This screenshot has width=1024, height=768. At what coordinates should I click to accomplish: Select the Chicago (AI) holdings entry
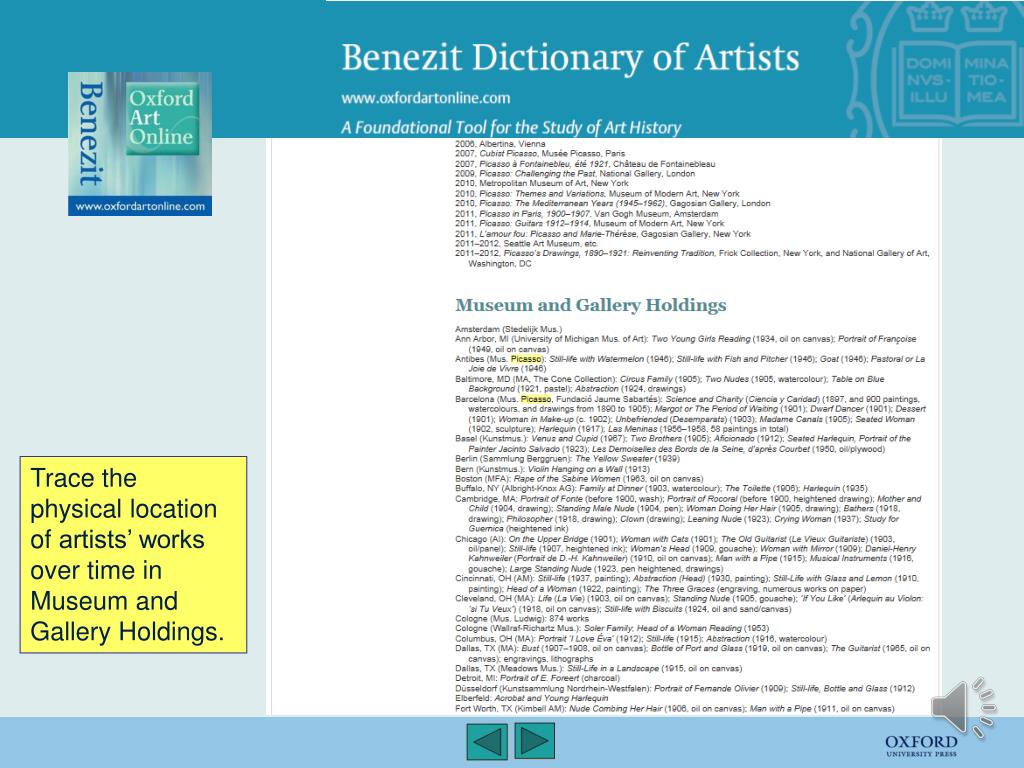(686, 554)
